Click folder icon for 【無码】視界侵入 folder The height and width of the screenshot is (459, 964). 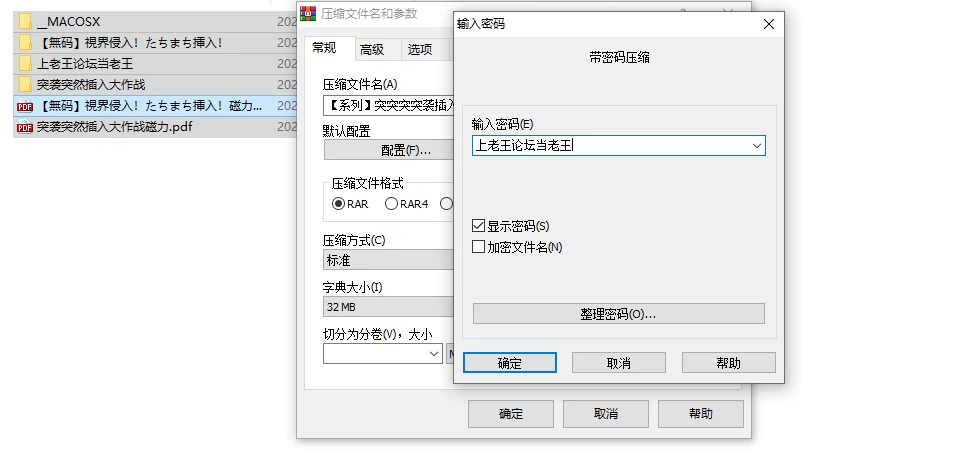(x=25, y=42)
